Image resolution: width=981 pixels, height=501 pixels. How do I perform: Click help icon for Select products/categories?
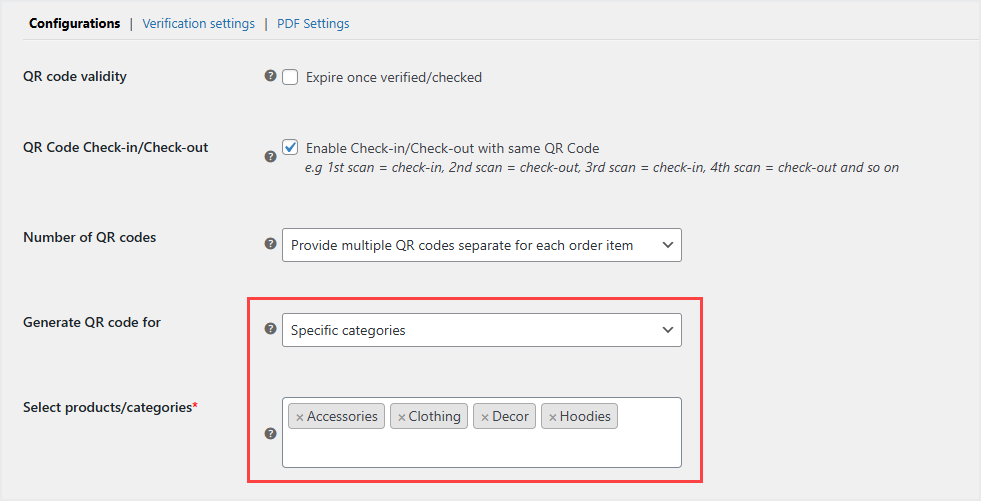pyautogui.click(x=270, y=433)
